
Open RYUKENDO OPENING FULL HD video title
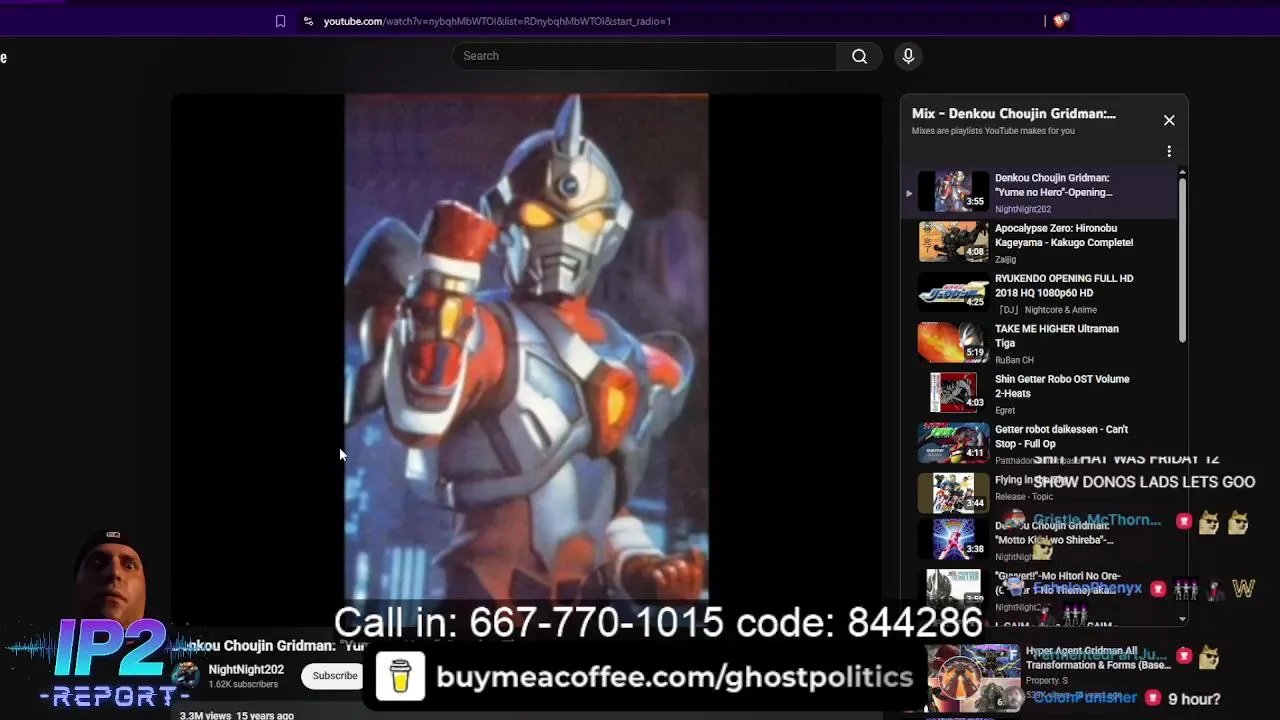[1064, 285]
